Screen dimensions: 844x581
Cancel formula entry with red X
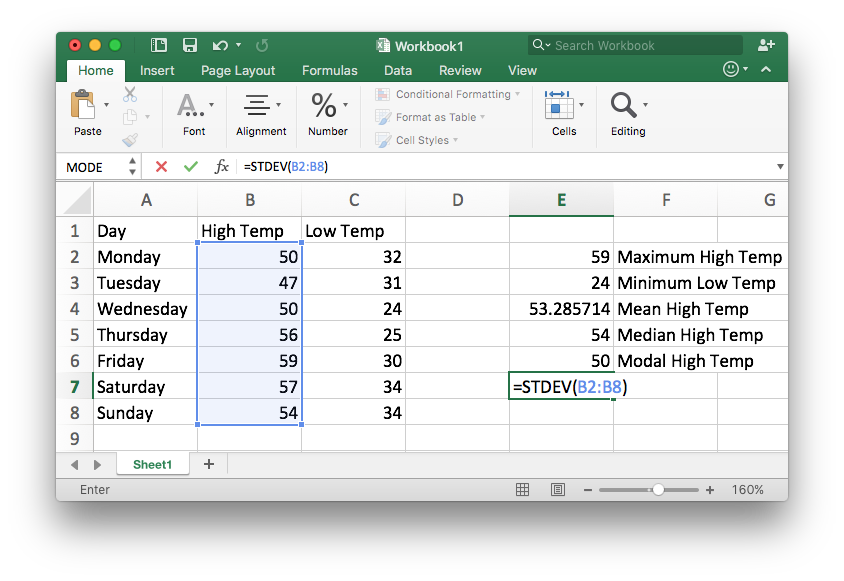click(x=161, y=167)
